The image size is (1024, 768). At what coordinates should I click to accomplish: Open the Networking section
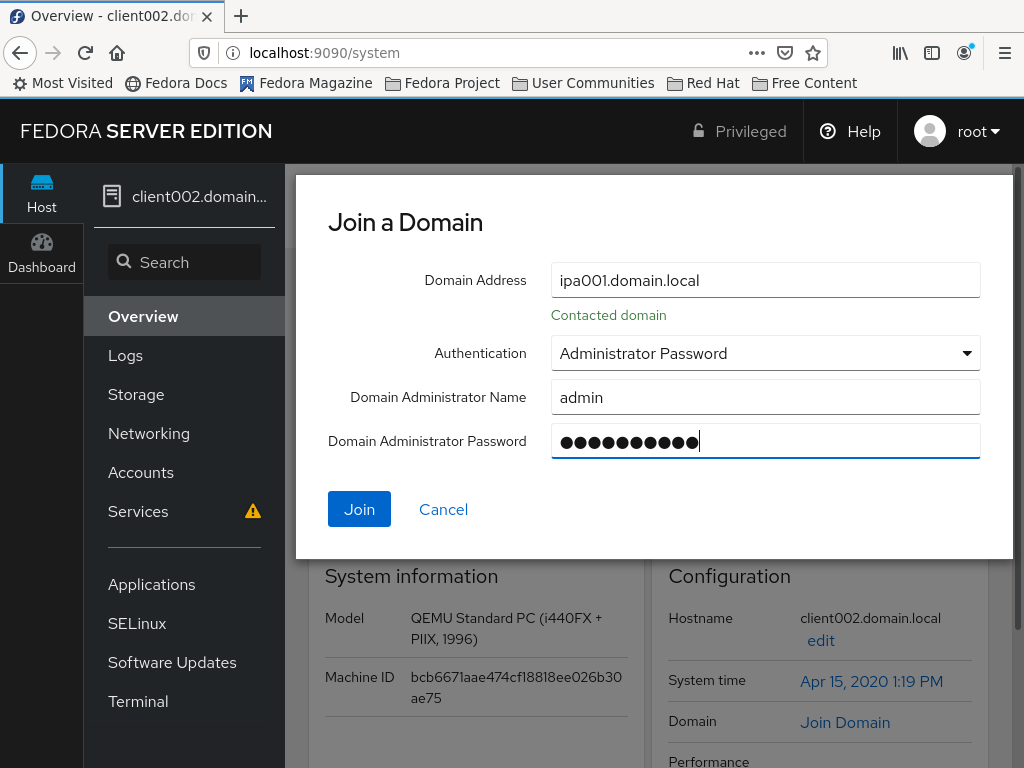click(x=184, y=434)
